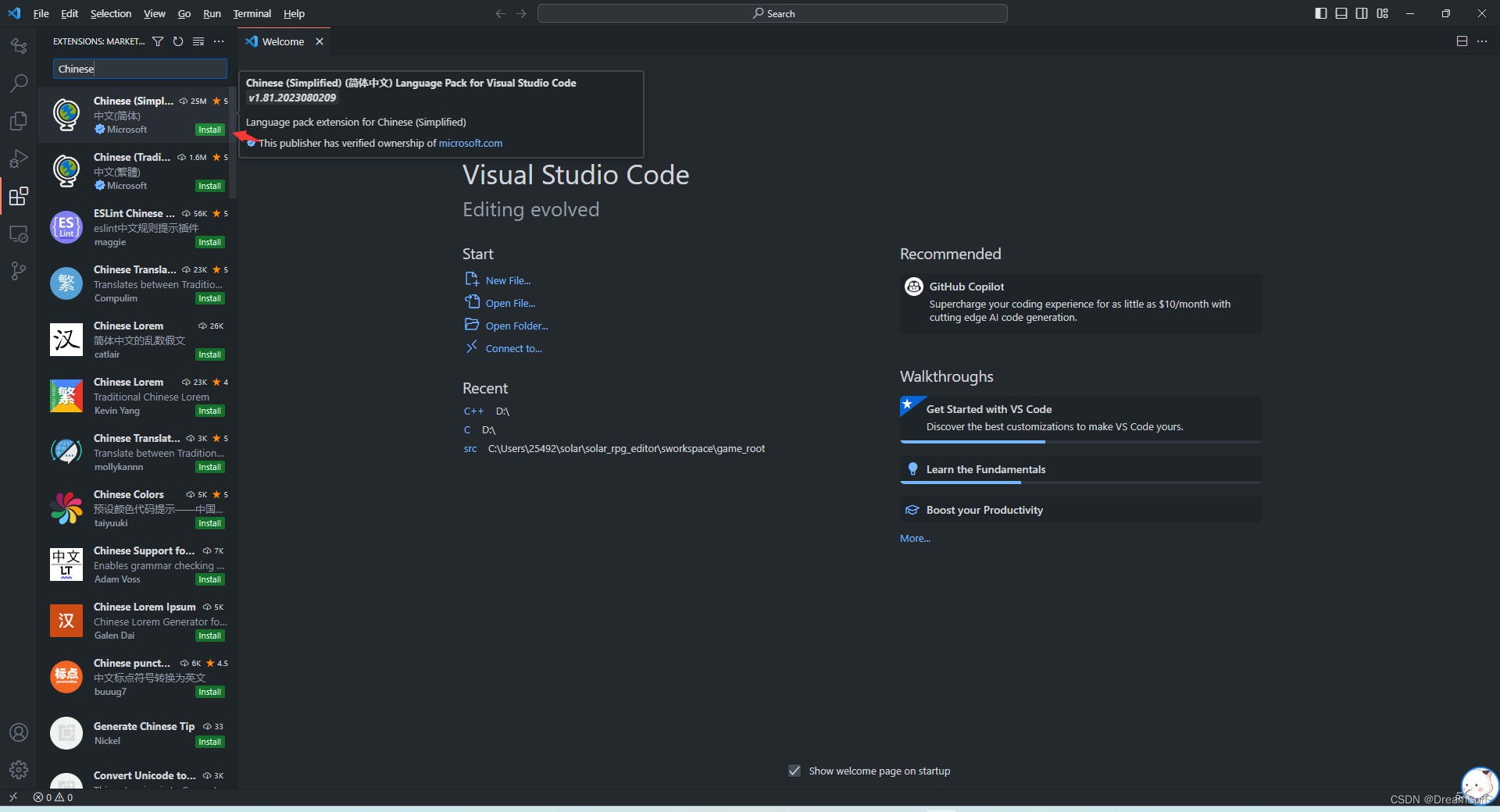This screenshot has width=1500, height=812.
Task: Open the Go menu
Action: click(184, 13)
